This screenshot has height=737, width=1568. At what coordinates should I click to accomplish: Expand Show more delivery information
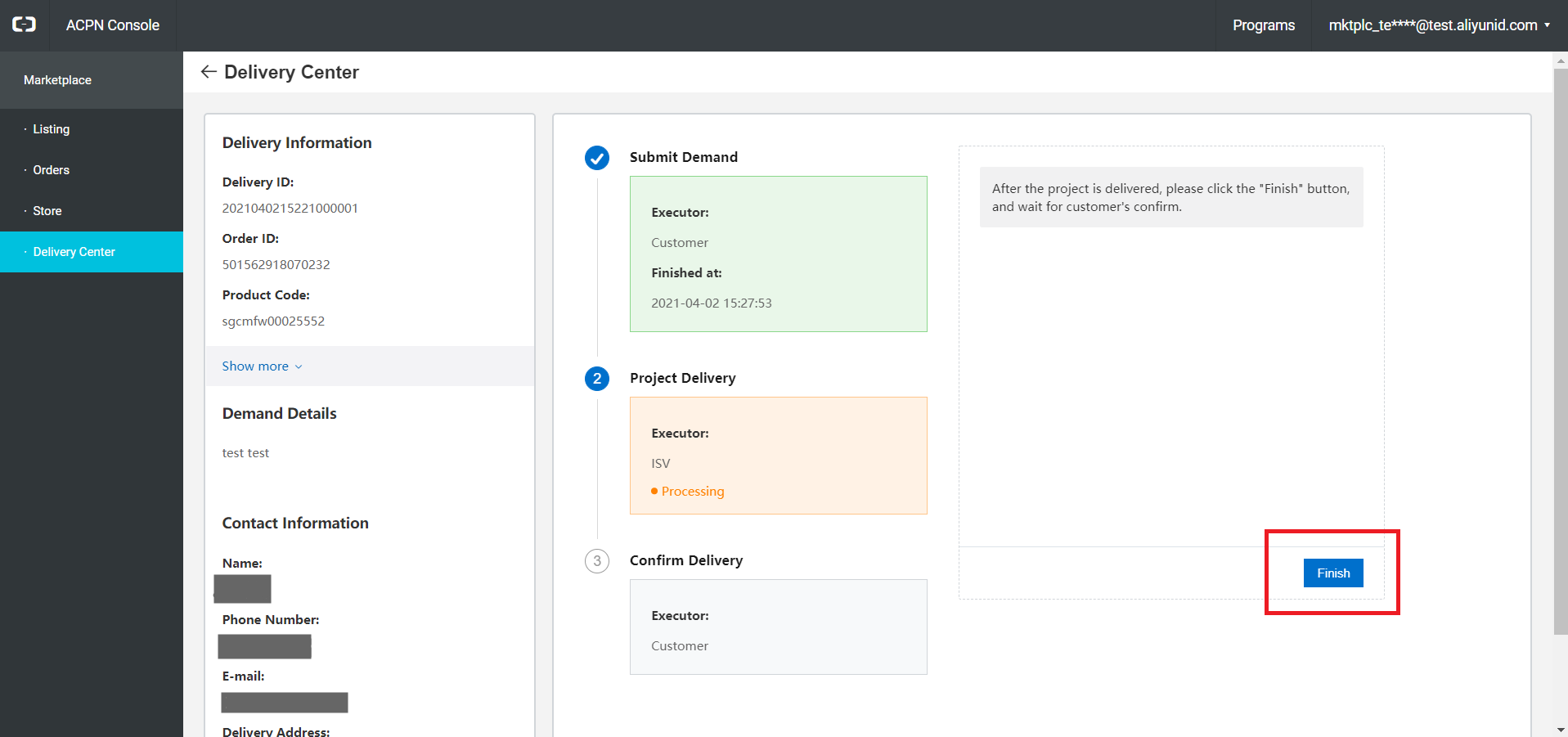coord(255,366)
